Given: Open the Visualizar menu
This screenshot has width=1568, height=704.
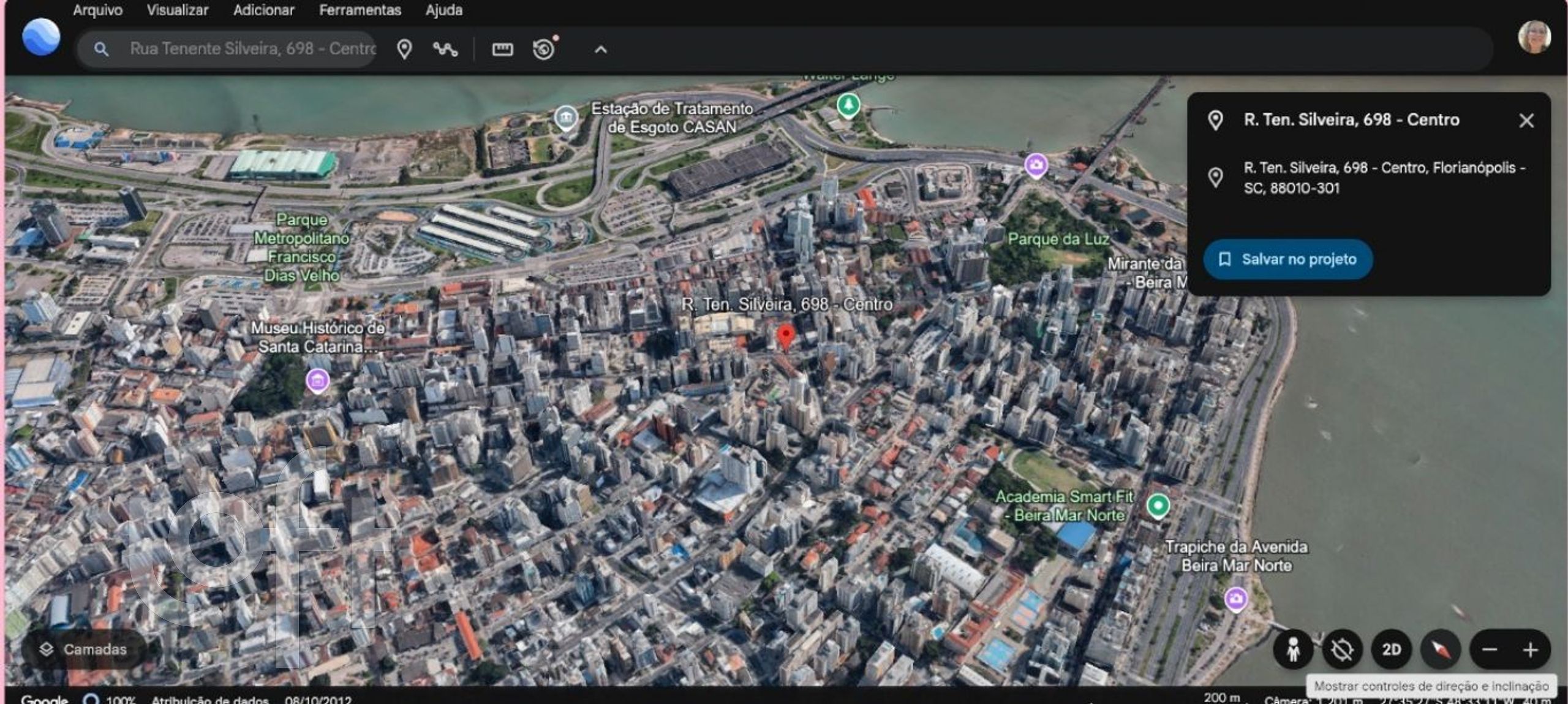Looking at the screenshot, I should pyautogui.click(x=177, y=10).
